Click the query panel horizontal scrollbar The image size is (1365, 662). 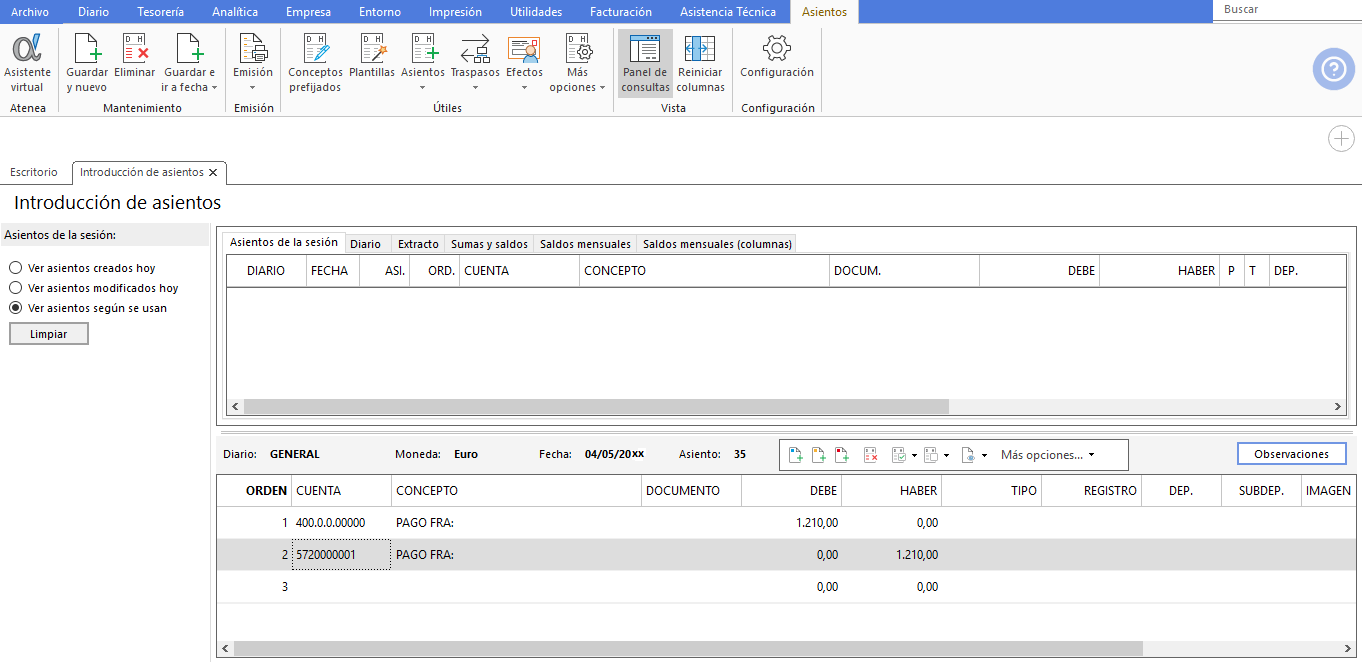(595, 407)
